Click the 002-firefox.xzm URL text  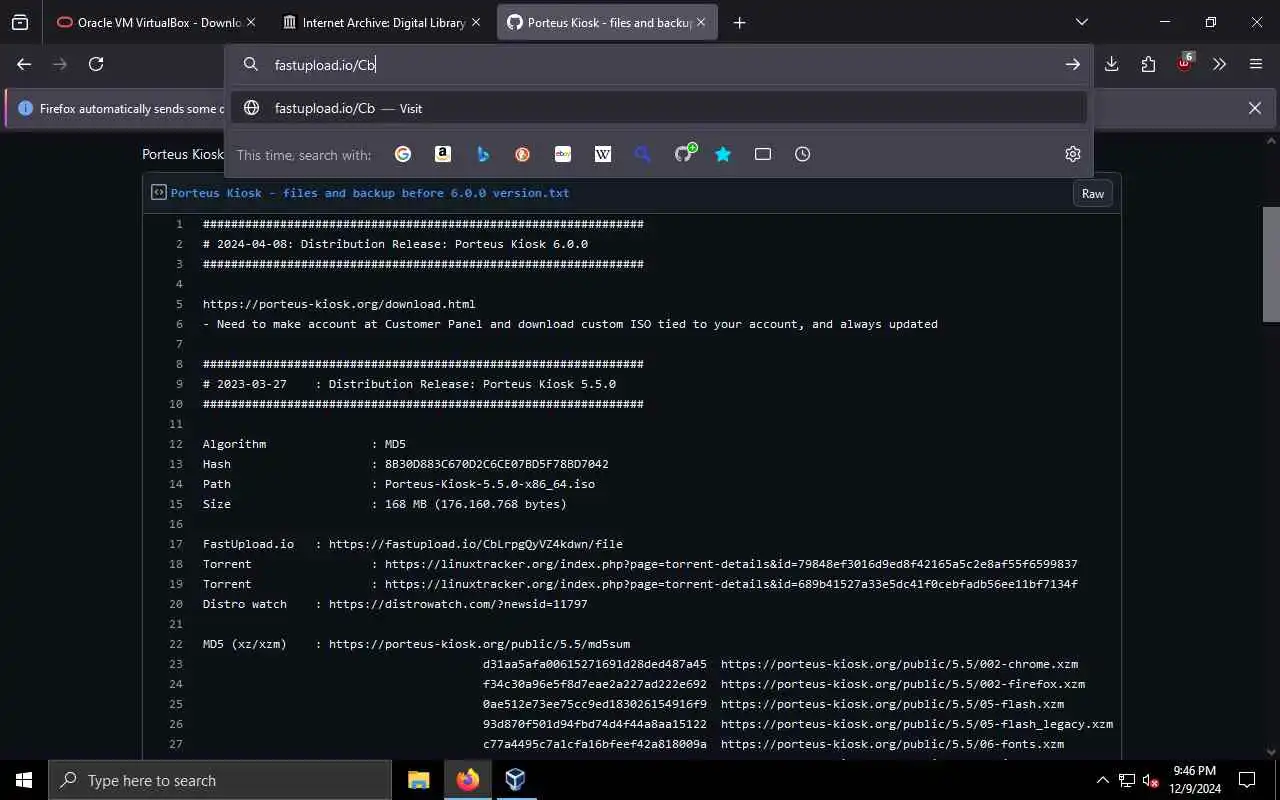[903, 684]
